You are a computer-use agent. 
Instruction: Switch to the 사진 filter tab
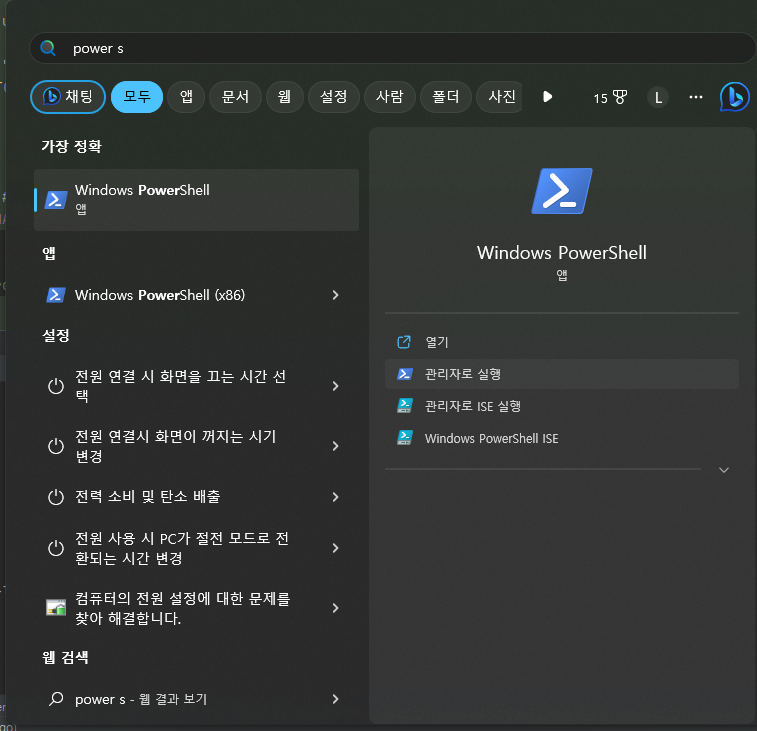click(500, 97)
